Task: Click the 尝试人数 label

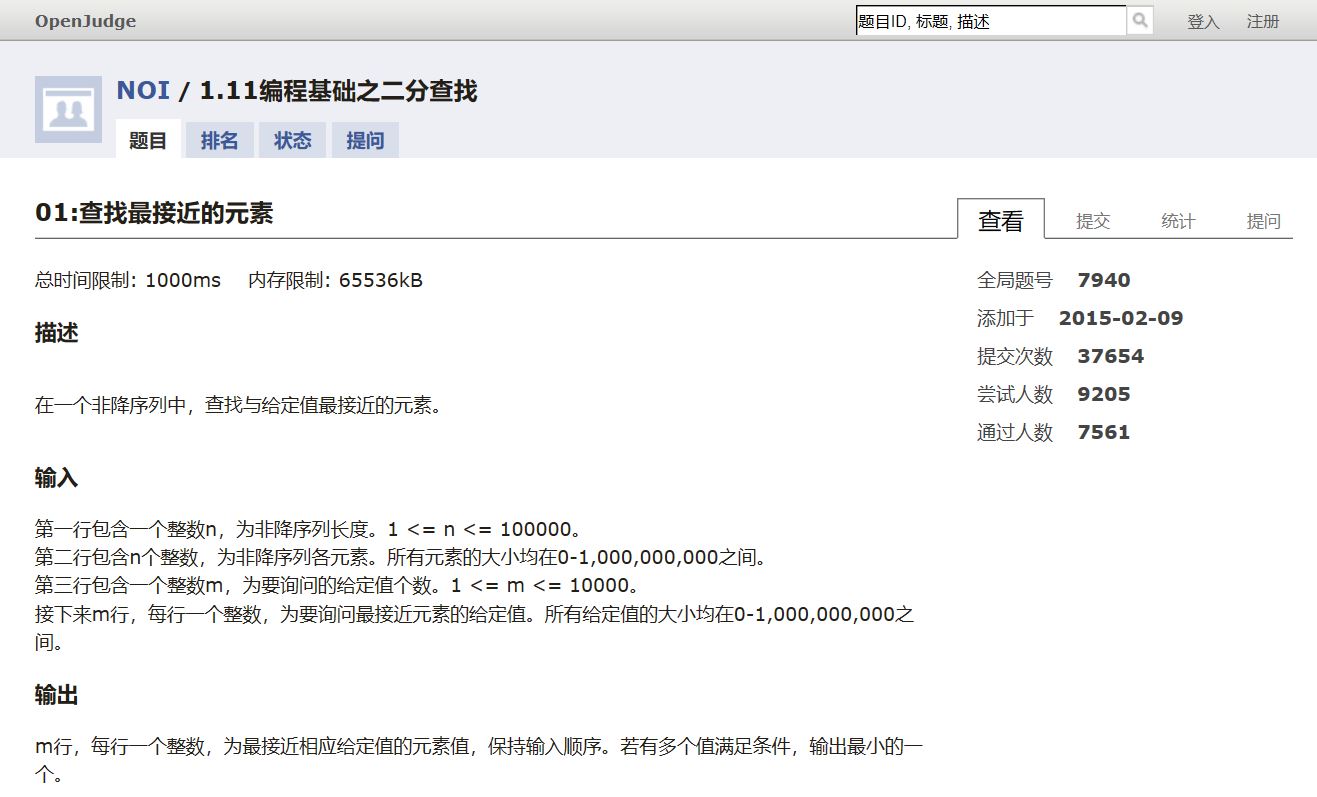Action: [1015, 395]
